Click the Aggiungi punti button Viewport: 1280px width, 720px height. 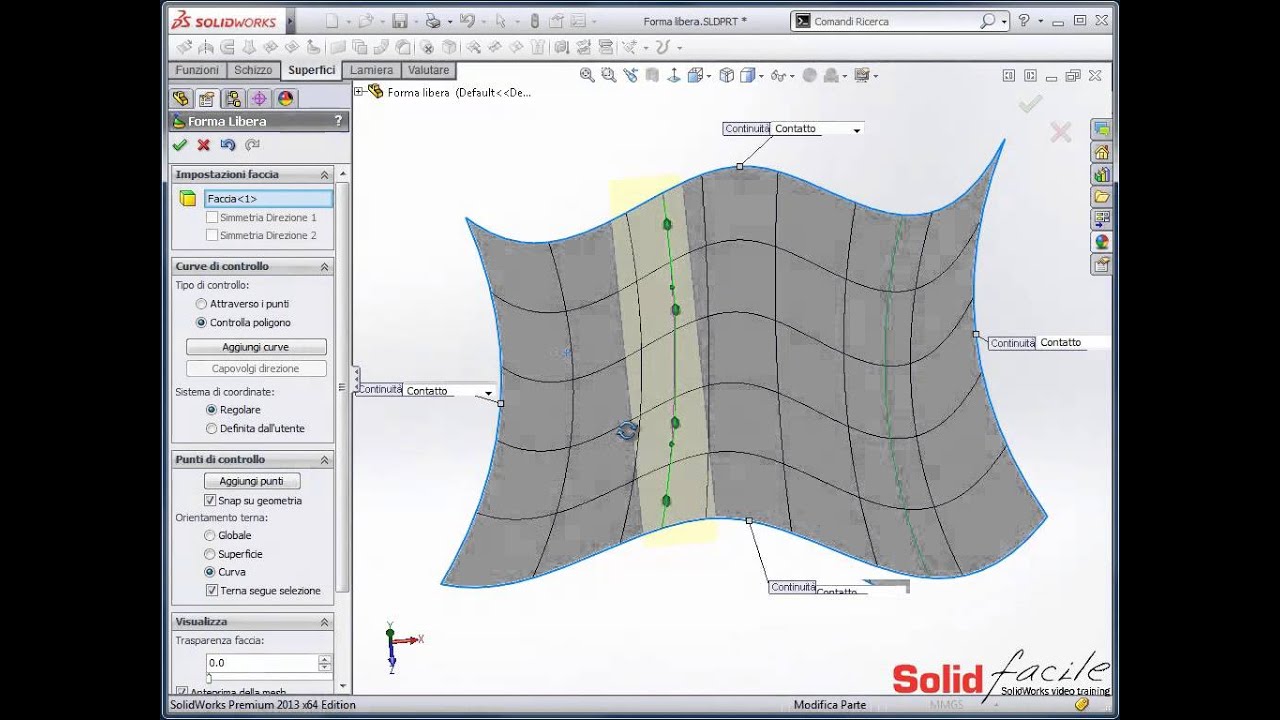tap(251, 481)
